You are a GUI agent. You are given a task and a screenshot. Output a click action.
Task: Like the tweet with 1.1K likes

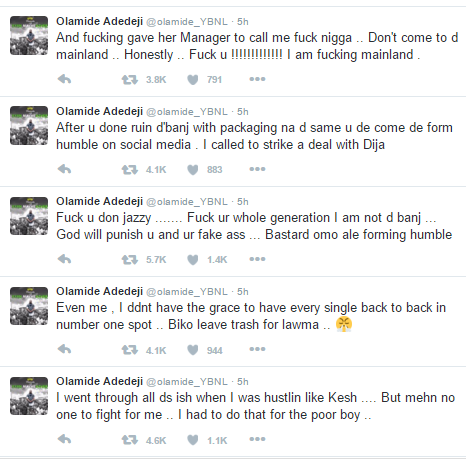pos(193,440)
